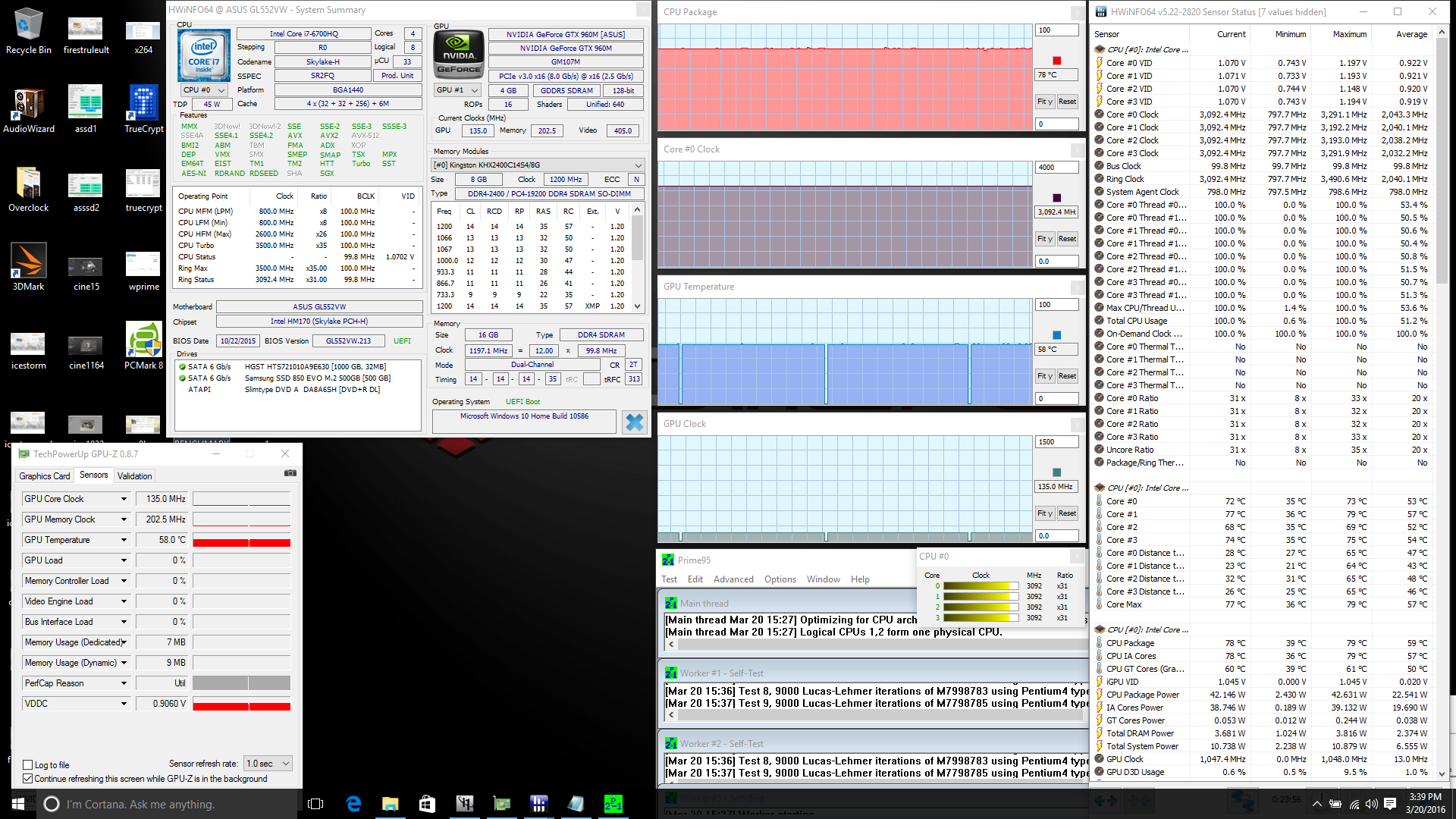Click the GPU Clock graph maximum value field
This screenshot has width=1456, height=819.
[1057, 442]
